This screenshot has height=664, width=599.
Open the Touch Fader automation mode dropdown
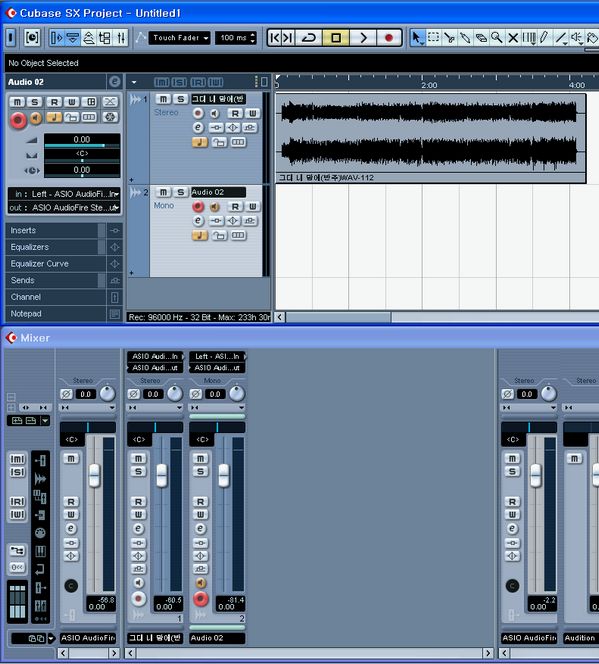pyautogui.click(x=179, y=38)
